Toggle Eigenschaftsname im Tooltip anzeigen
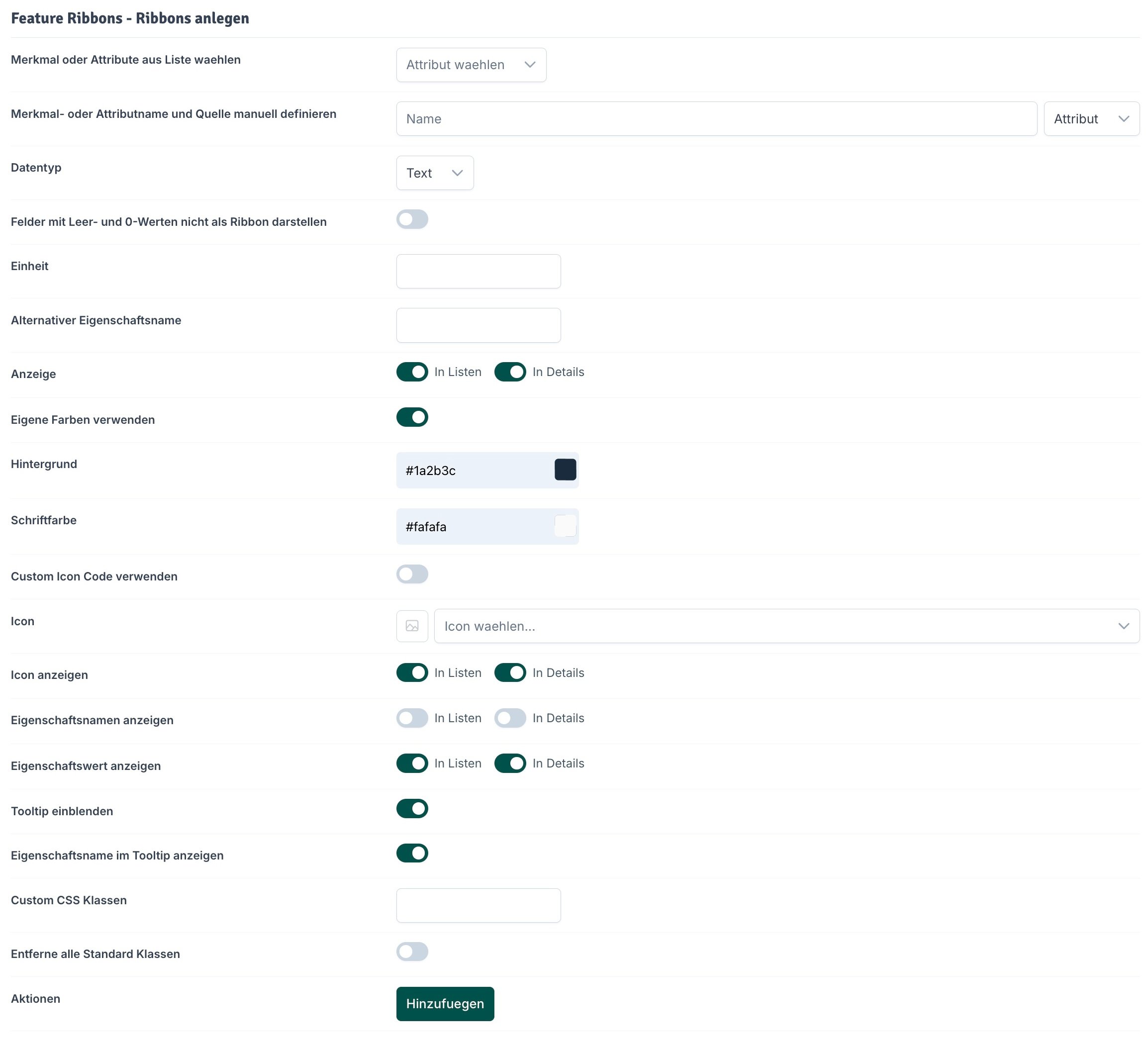Image resolution: width=1148 pixels, height=1048 pixels. coord(412,853)
